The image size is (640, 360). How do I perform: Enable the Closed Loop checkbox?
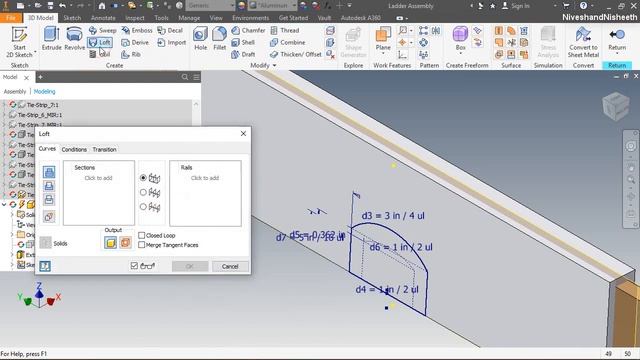[142, 236]
